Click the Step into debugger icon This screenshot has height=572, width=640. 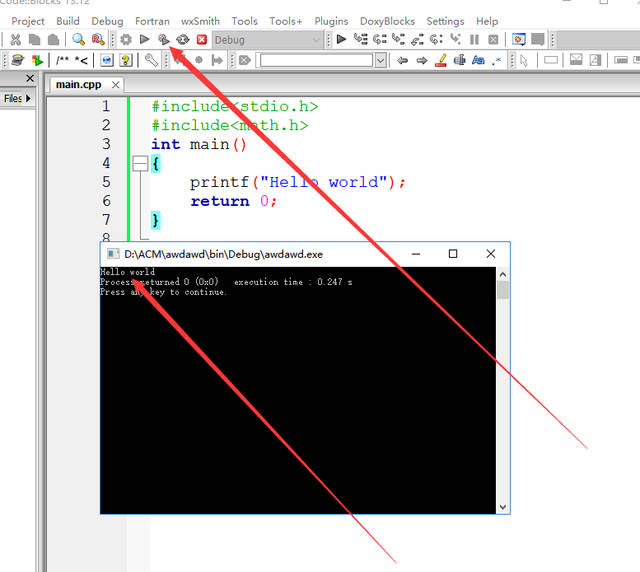pyautogui.click(x=398, y=39)
